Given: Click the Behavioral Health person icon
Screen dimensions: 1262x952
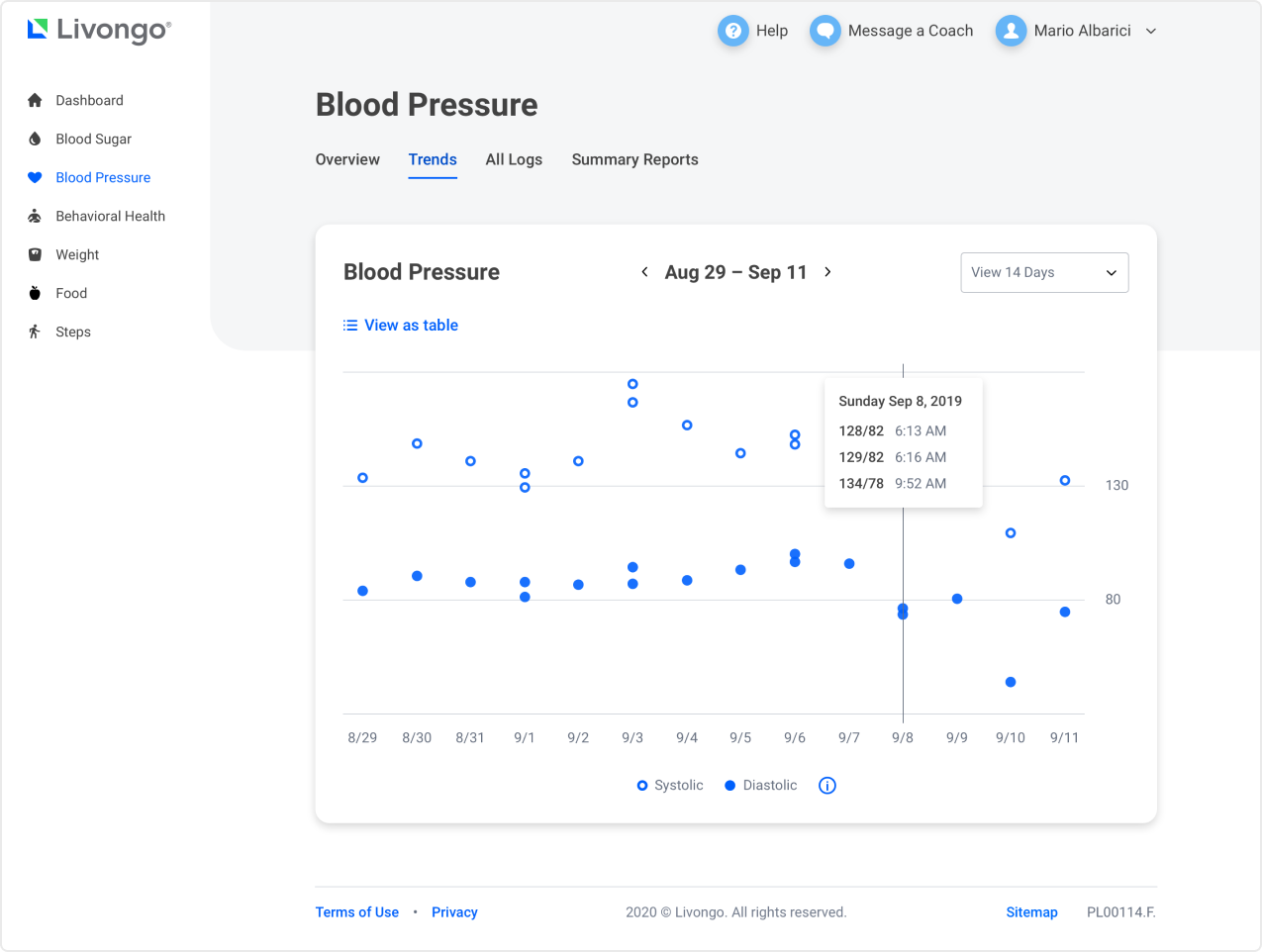Looking at the screenshot, I should [35, 216].
